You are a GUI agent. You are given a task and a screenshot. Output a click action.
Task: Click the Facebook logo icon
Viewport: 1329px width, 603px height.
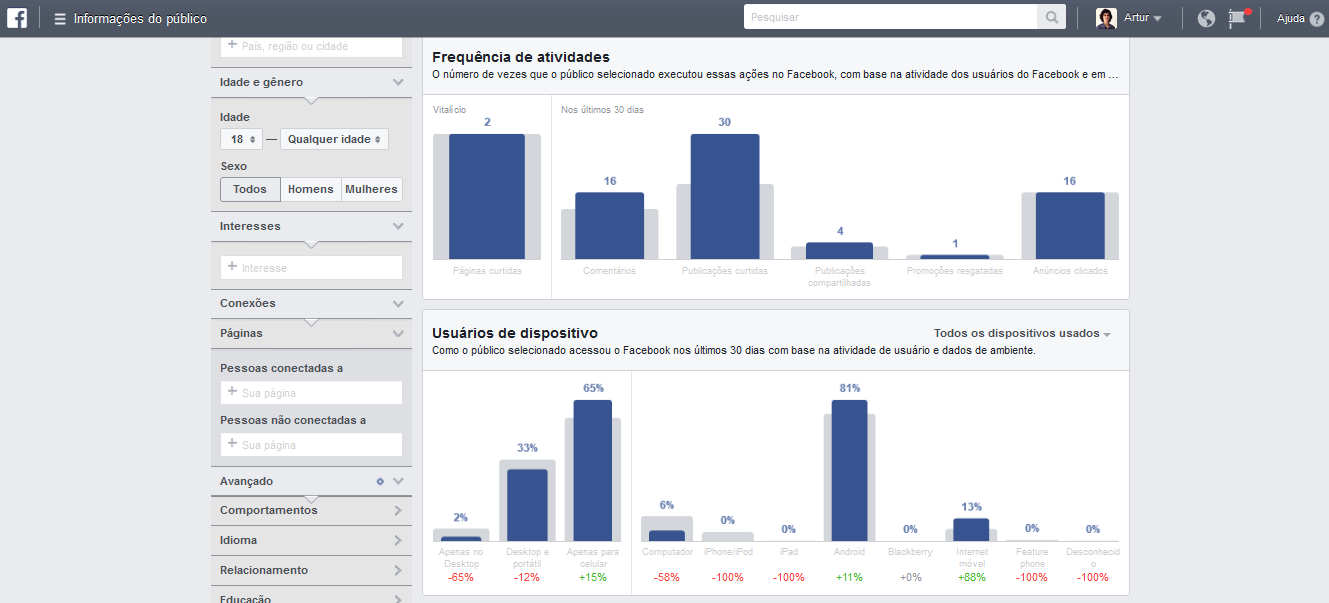click(17, 18)
